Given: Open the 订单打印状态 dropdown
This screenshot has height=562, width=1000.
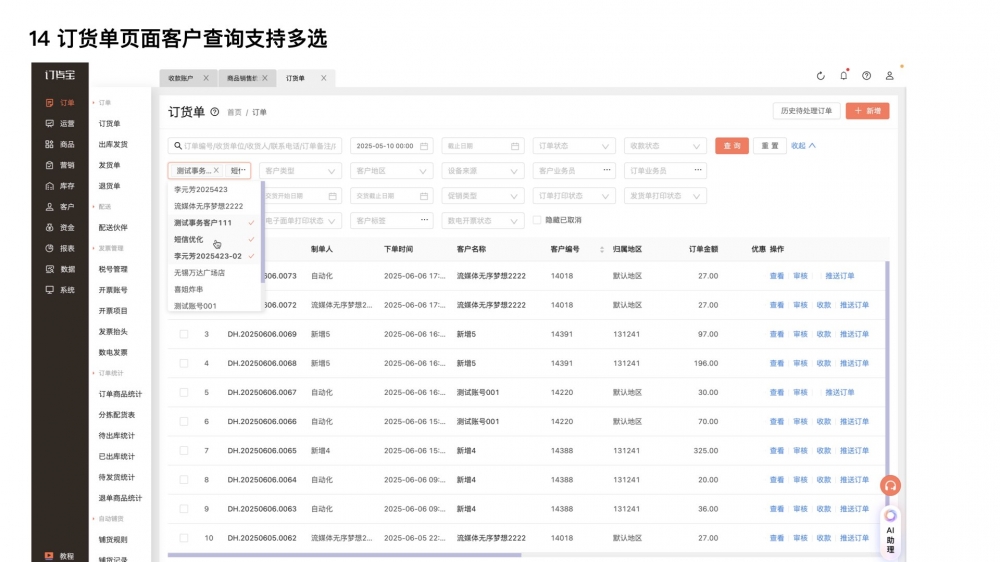Looking at the screenshot, I should 574,196.
